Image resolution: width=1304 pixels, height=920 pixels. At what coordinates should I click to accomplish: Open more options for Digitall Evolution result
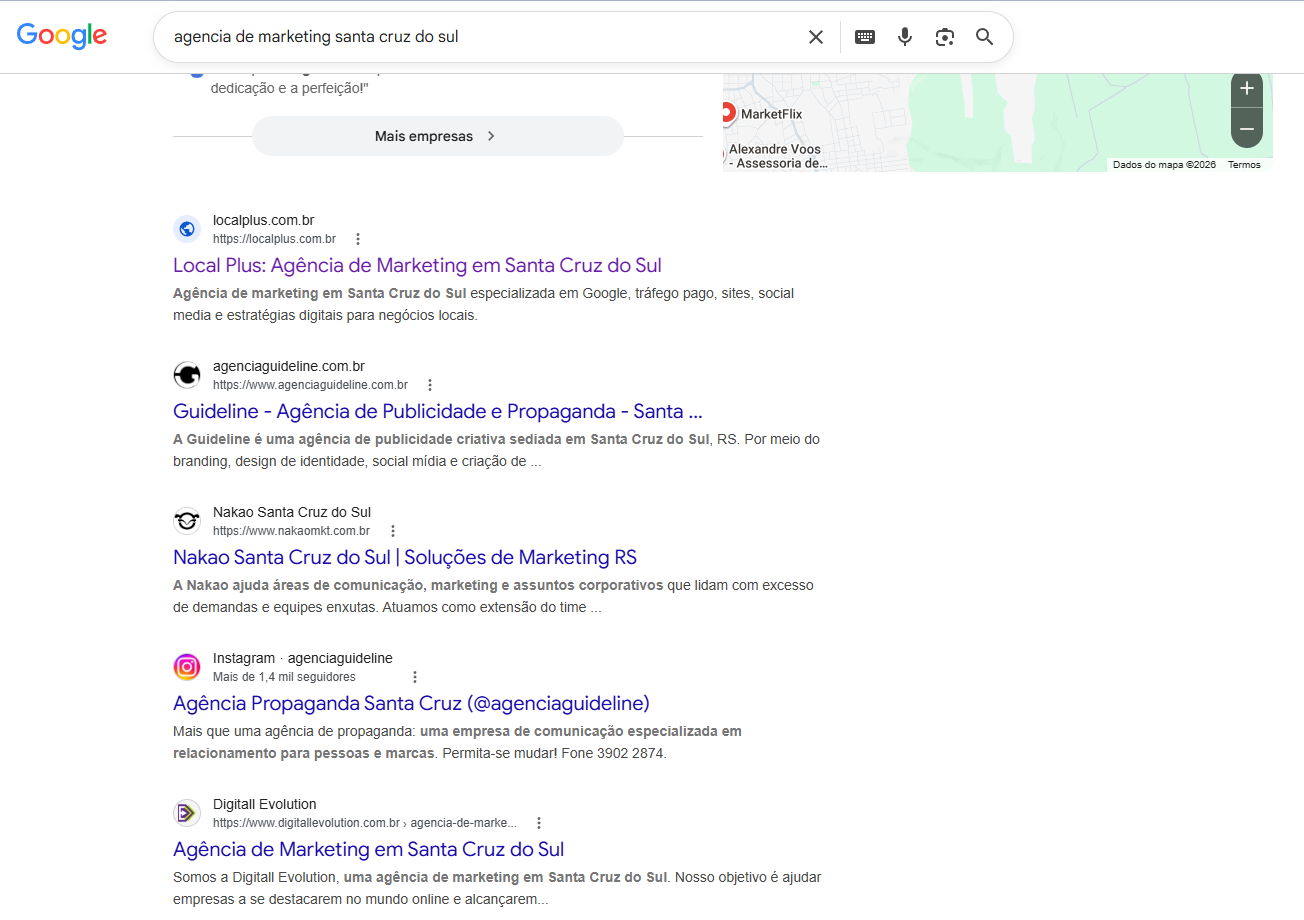[x=539, y=823]
